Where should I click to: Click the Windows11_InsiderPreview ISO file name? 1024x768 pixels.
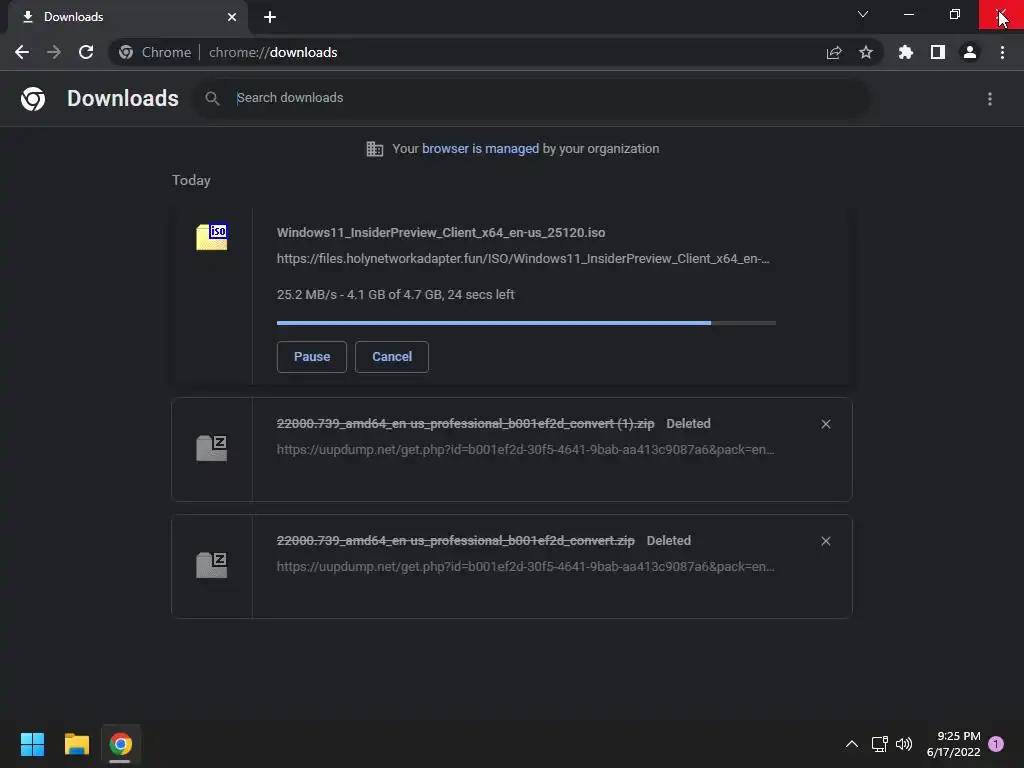pyautogui.click(x=441, y=232)
